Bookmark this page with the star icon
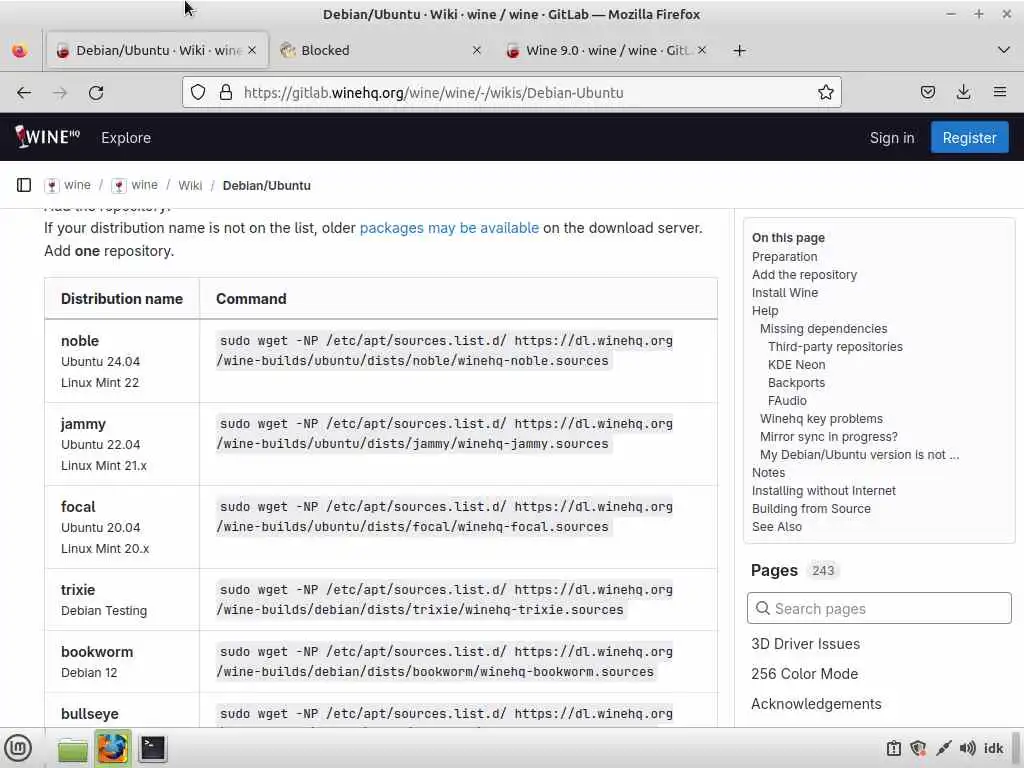The width and height of the screenshot is (1024, 768). [825, 93]
